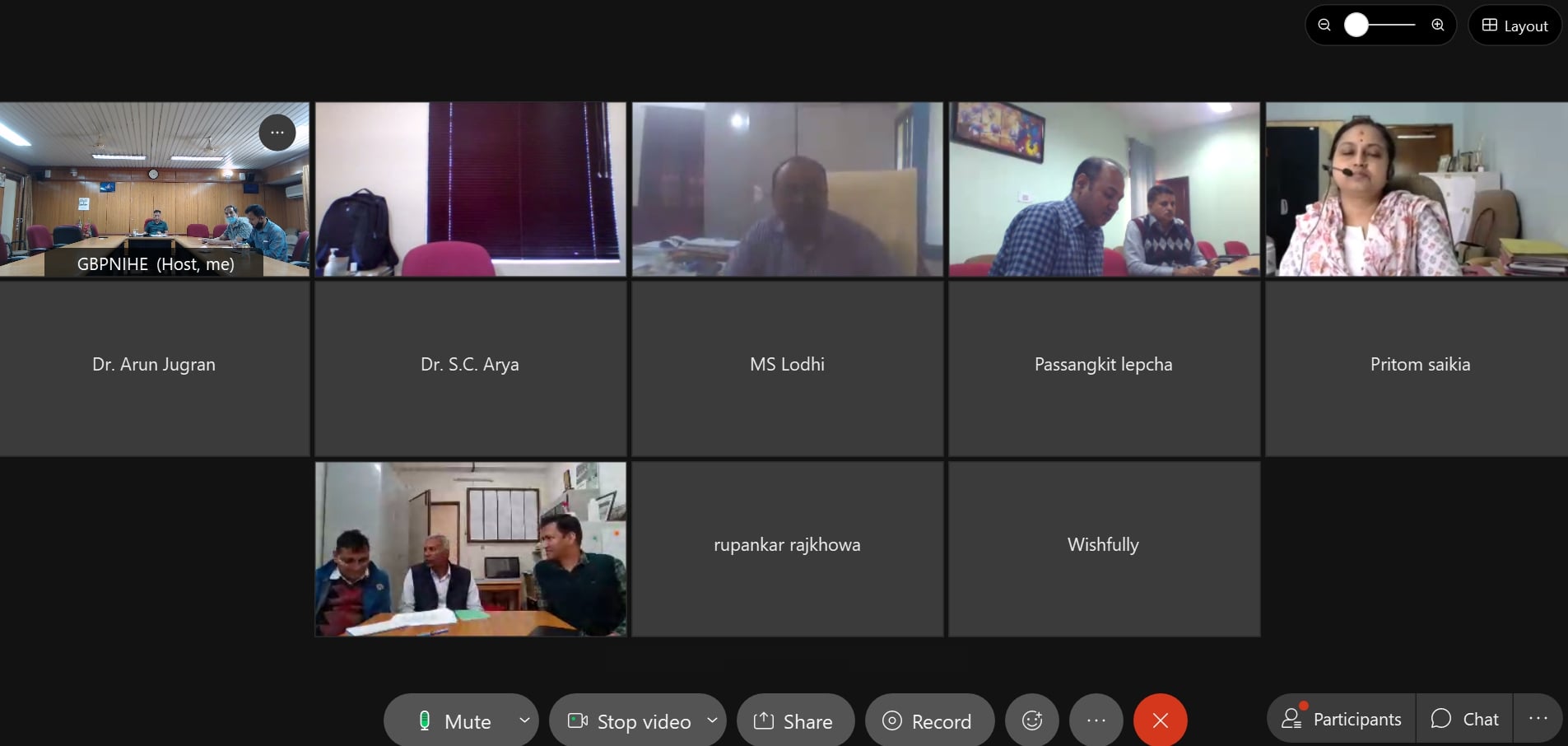Open more options in the bottom toolbar
Screen dimensions: 1568x746
[x=1096, y=720]
